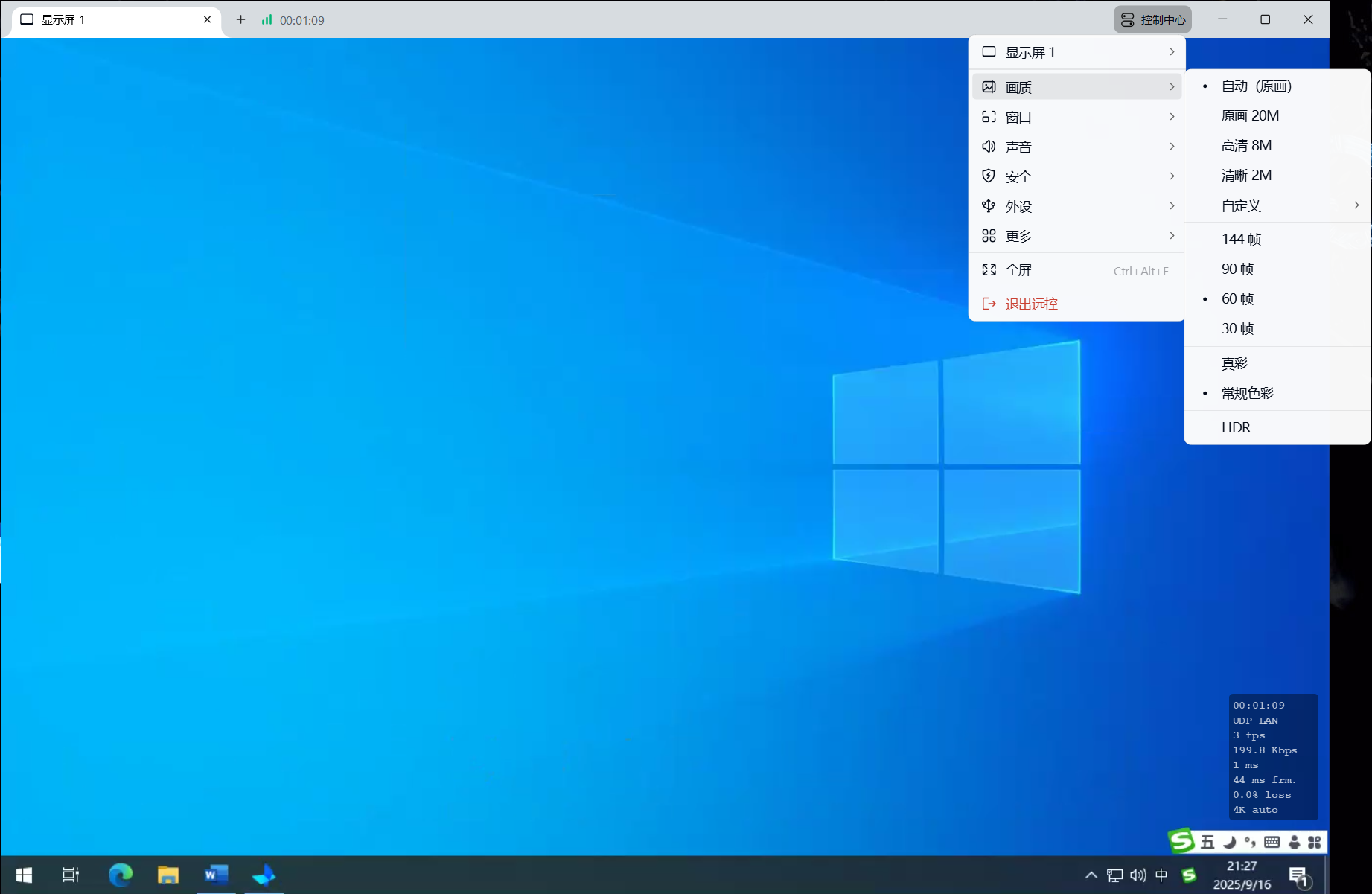The height and width of the screenshot is (894, 1372).
Task: Toggle HDR option
Action: pos(1277,427)
